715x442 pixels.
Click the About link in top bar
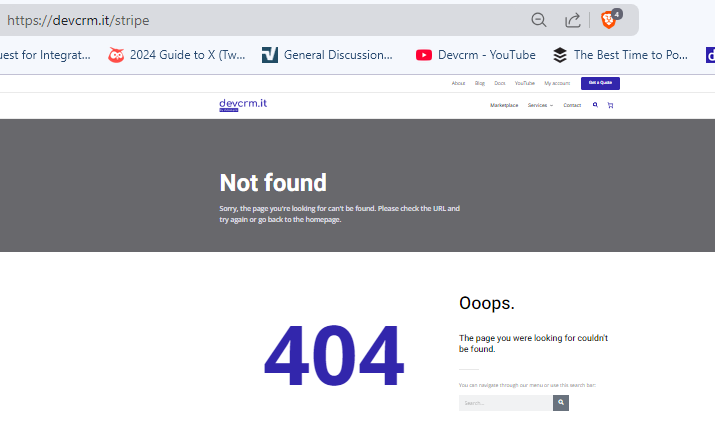pyautogui.click(x=458, y=83)
